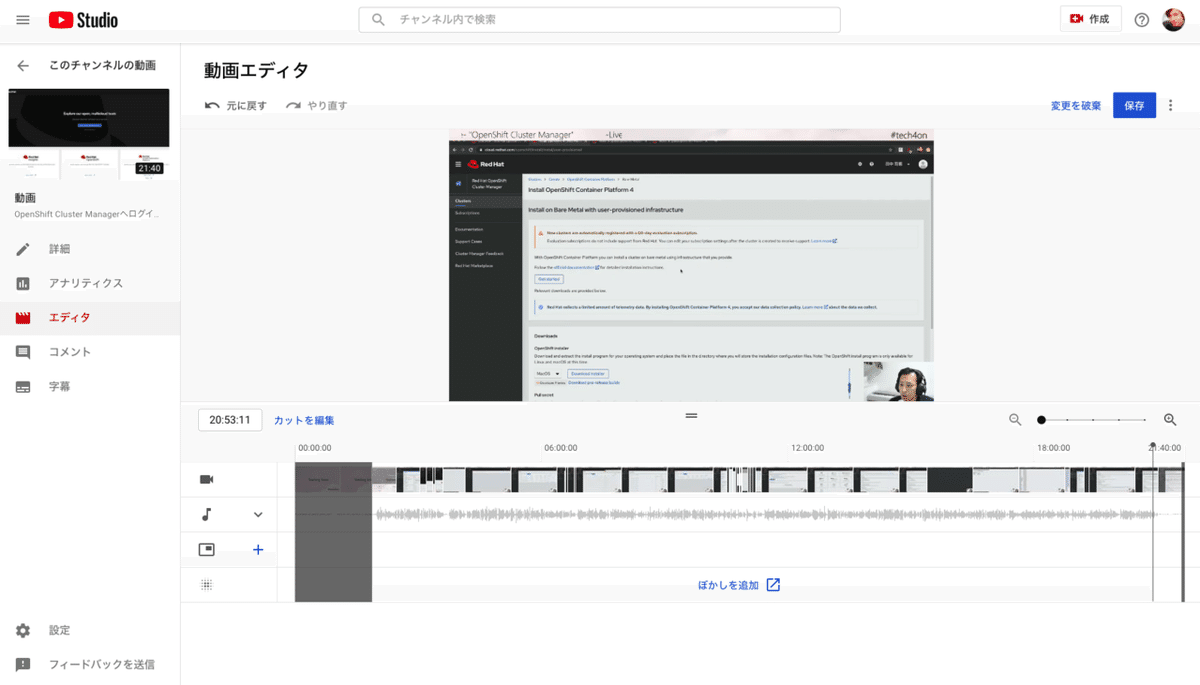Click the playhead marker on the timeline

(1153, 447)
